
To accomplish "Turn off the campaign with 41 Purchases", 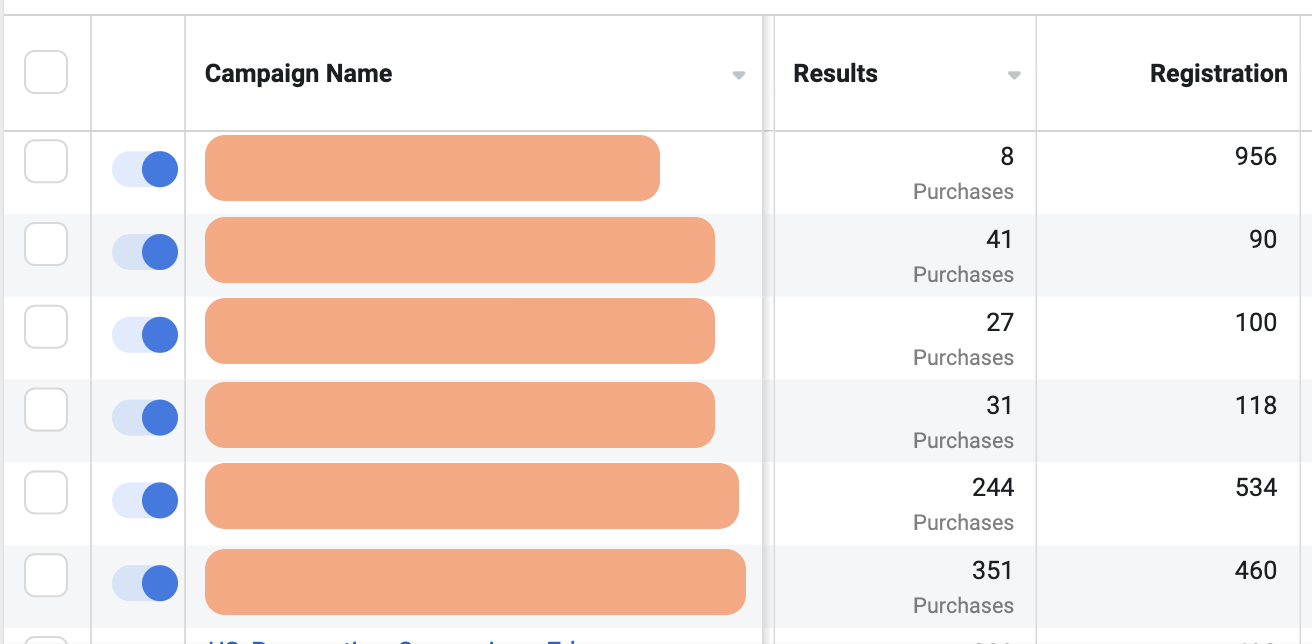I will 145,253.
